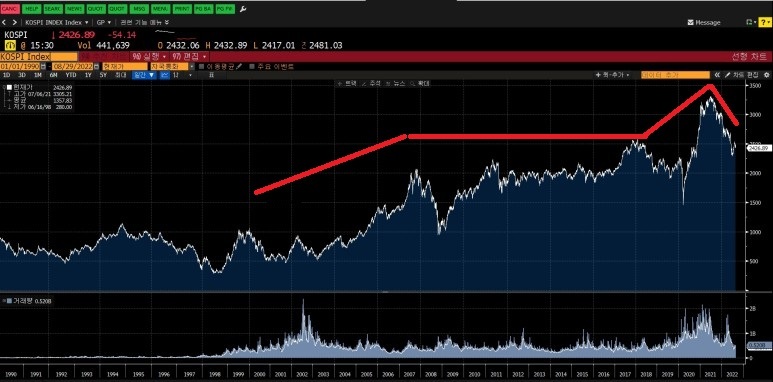Image resolution: width=773 pixels, height=382 pixels.
Task: Collapse panel with double left chevron icon
Action: [717, 75]
